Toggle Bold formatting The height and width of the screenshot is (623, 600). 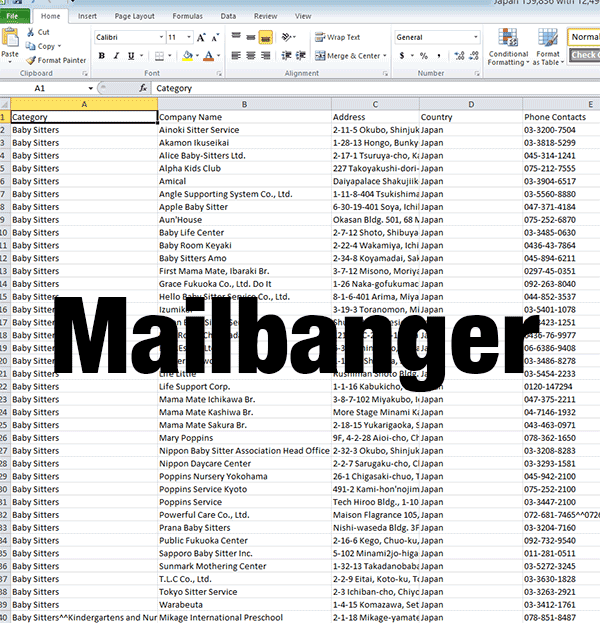point(102,56)
